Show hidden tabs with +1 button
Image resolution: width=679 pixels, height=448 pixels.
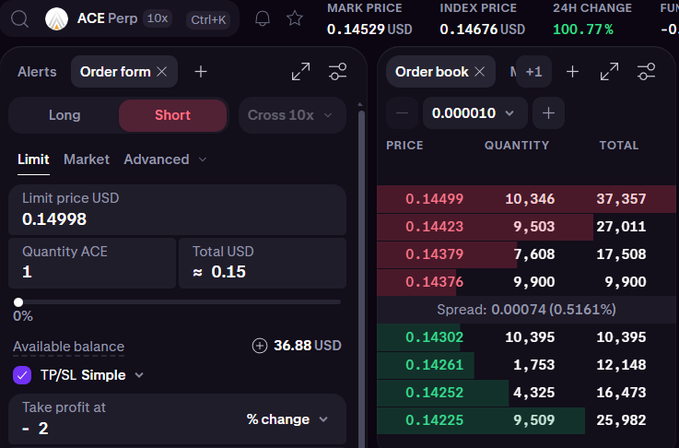click(x=534, y=71)
